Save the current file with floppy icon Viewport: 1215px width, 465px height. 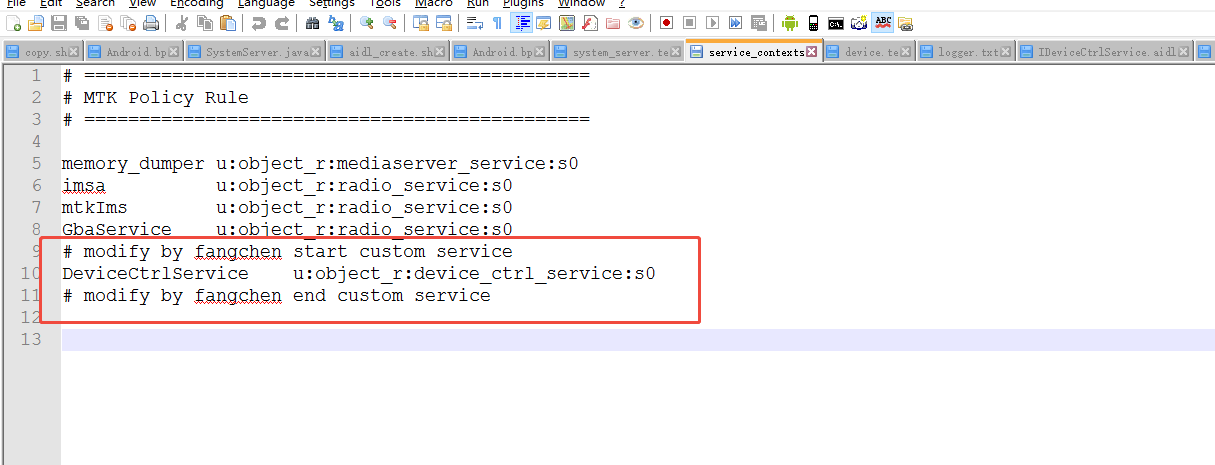(59, 22)
